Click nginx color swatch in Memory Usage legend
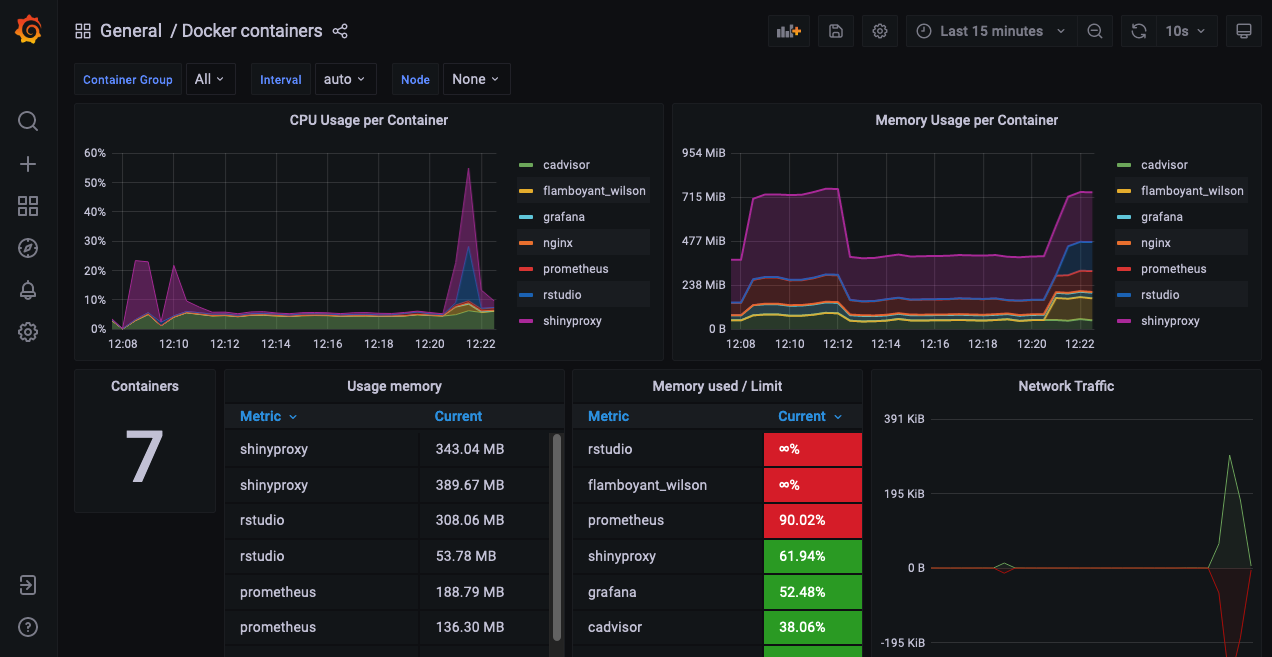1272x657 pixels. point(1124,243)
